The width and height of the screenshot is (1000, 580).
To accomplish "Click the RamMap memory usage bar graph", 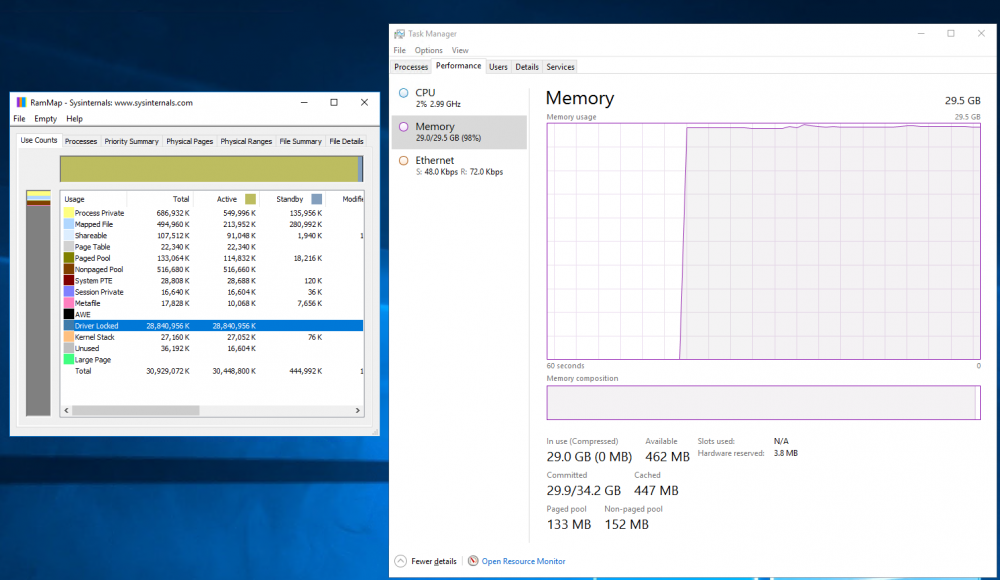I will (212, 169).
